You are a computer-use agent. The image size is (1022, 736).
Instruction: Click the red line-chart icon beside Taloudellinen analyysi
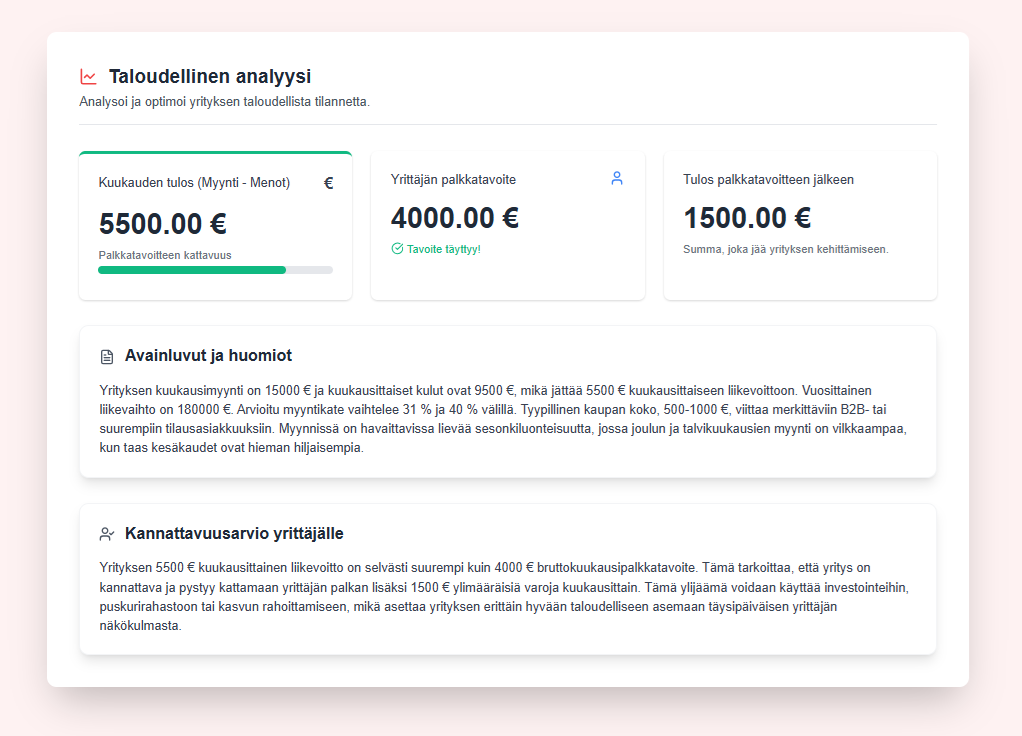click(x=88, y=75)
